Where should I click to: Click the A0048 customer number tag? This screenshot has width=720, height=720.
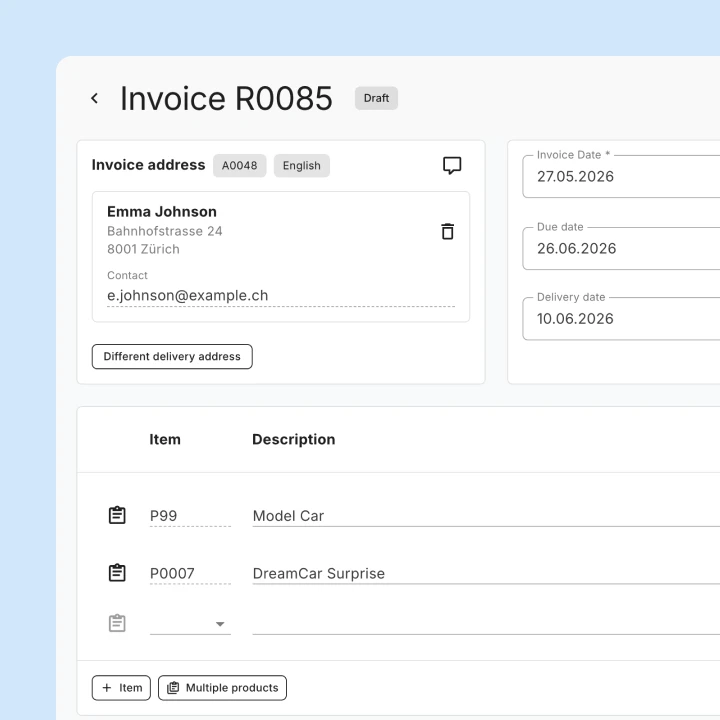click(239, 165)
